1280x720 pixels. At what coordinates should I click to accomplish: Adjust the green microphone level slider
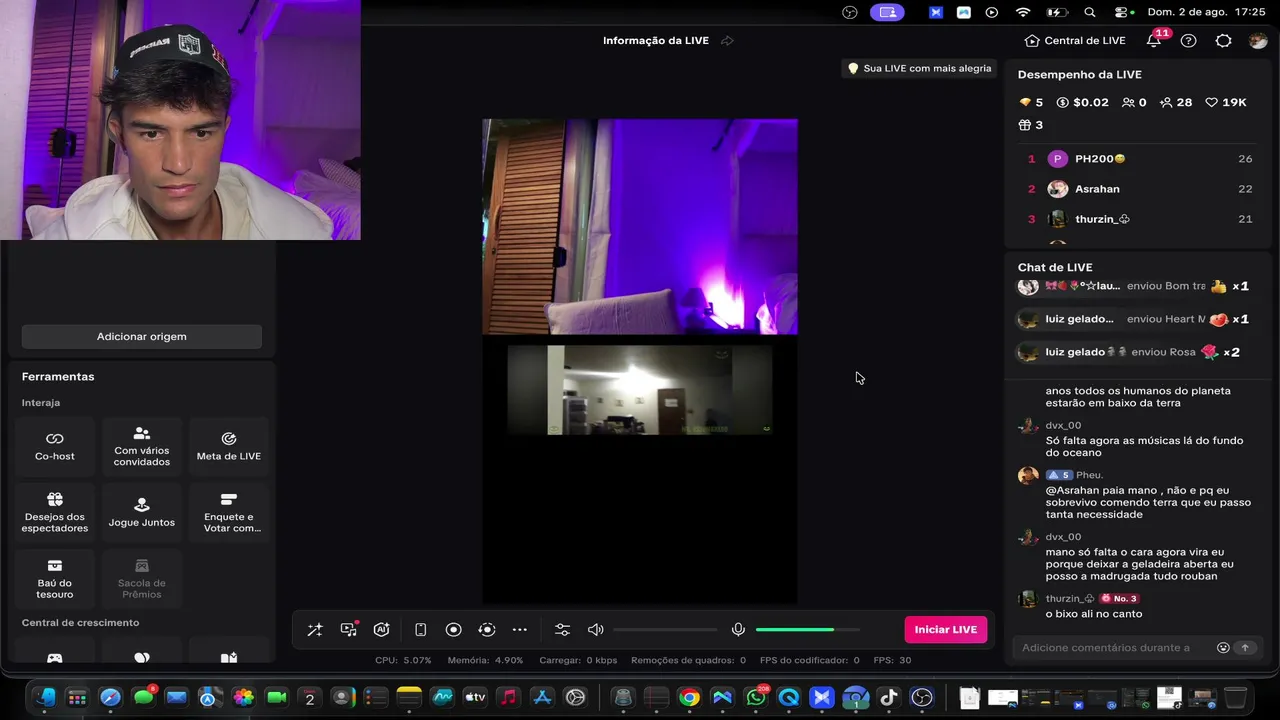tap(808, 630)
